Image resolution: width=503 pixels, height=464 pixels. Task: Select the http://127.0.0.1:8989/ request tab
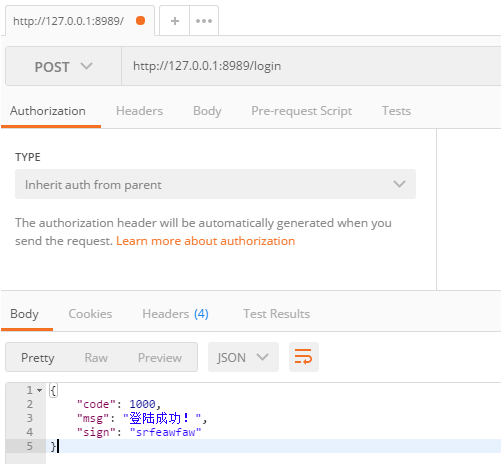pos(80,21)
